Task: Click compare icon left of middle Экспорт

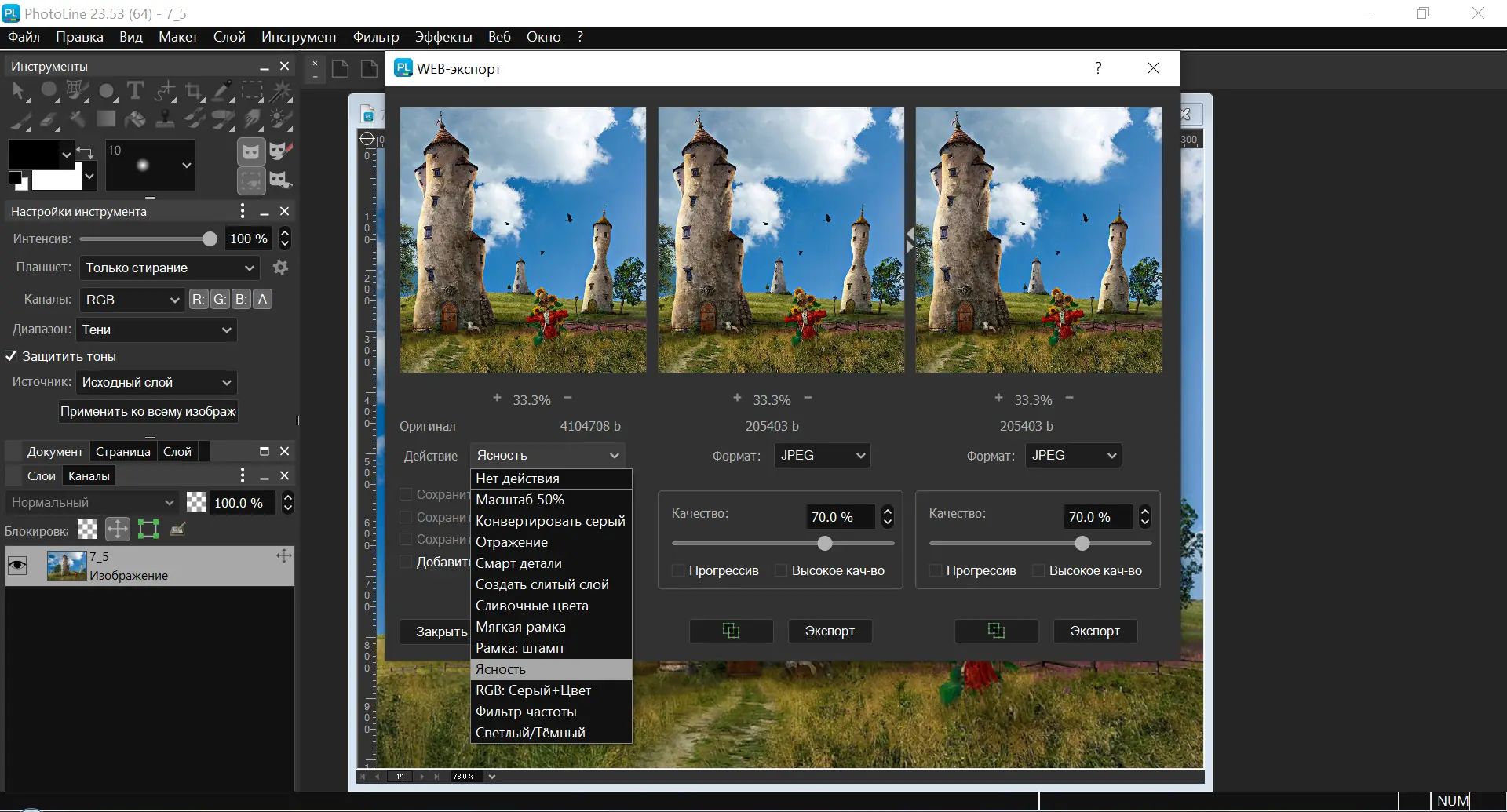Action: coord(731,631)
